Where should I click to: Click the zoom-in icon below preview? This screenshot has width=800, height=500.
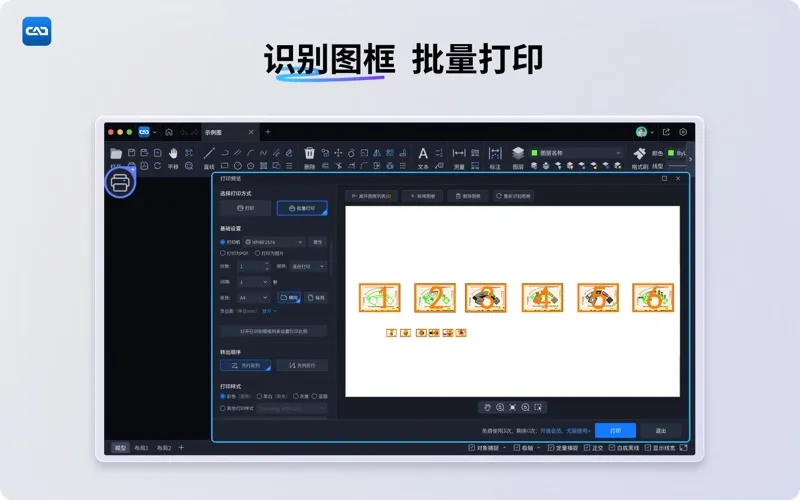click(x=500, y=407)
